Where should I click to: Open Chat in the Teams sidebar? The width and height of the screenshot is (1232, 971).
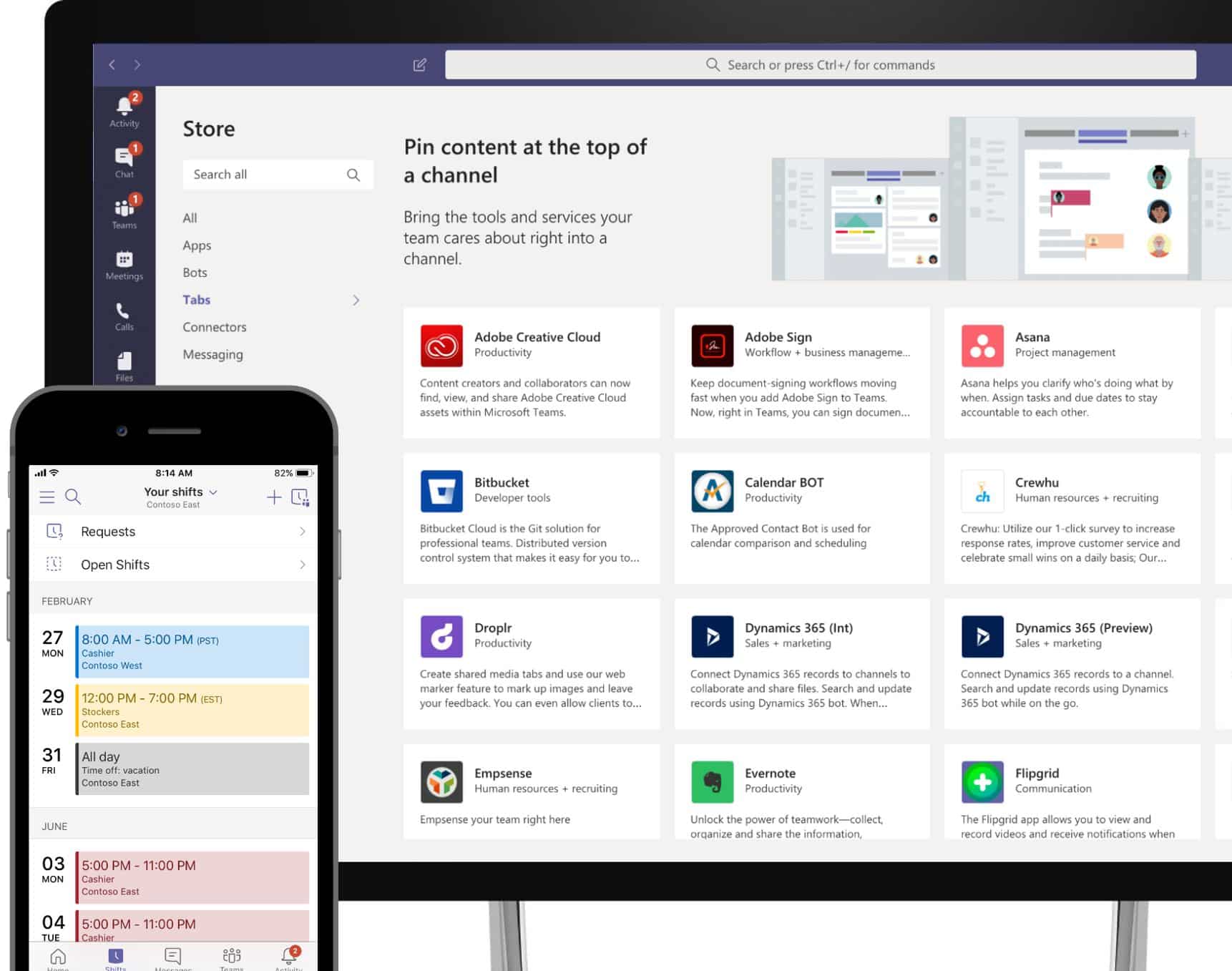point(124,162)
